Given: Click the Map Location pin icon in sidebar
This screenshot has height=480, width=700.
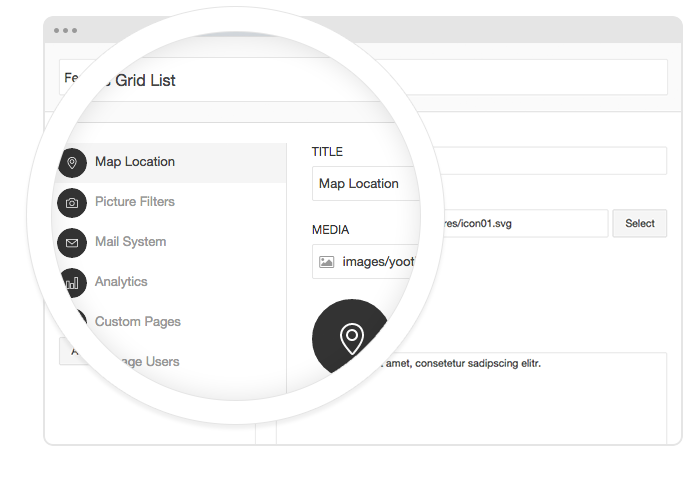Looking at the screenshot, I should 72,162.
